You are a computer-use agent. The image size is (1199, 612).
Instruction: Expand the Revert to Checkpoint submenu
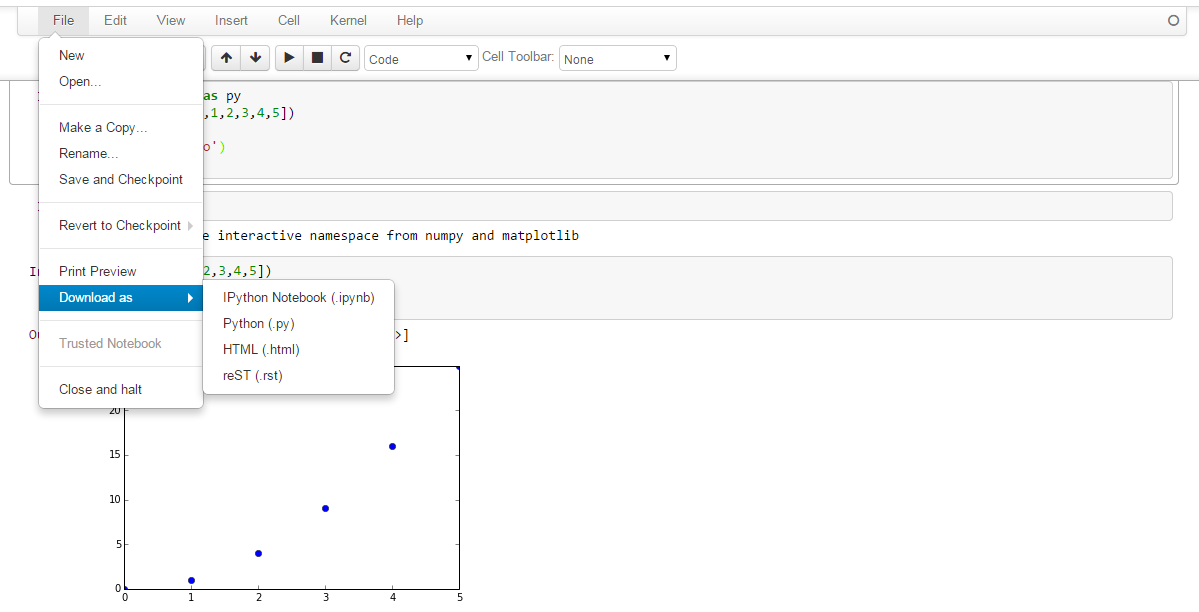[121, 225]
